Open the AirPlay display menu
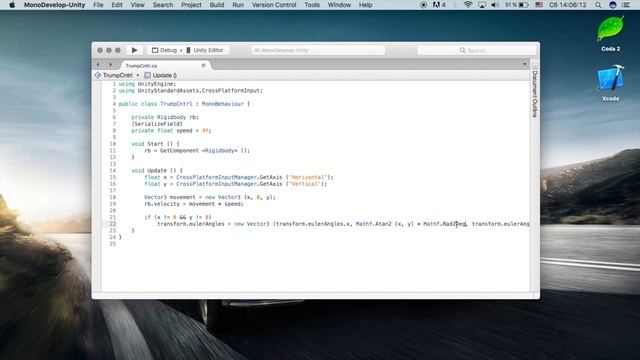640x360 pixels. point(482,5)
